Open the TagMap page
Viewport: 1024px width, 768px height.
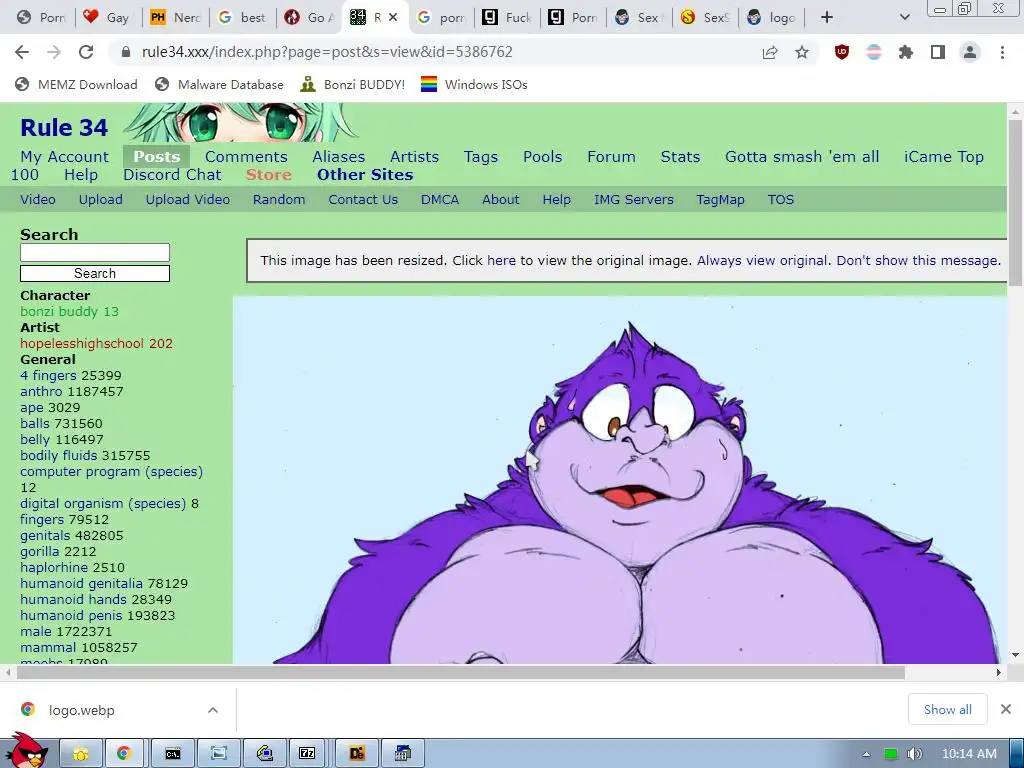(720, 200)
